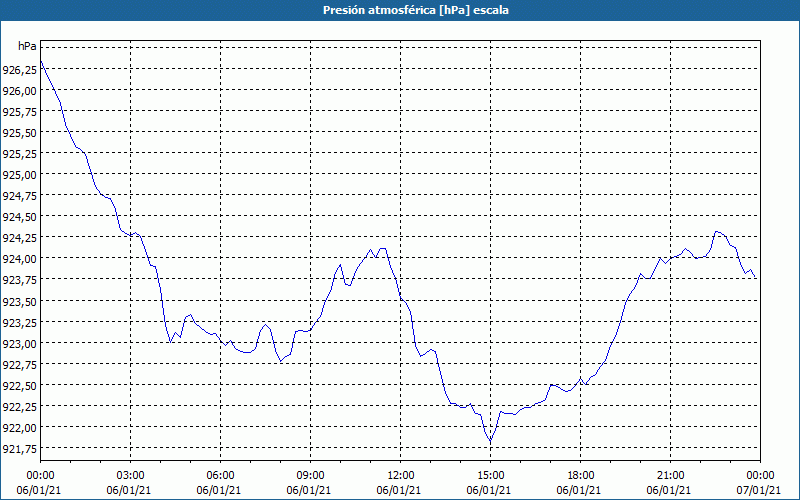Select the 922,25 y-axis value
Viewport: 800px width, 500px height.
tap(19, 407)
